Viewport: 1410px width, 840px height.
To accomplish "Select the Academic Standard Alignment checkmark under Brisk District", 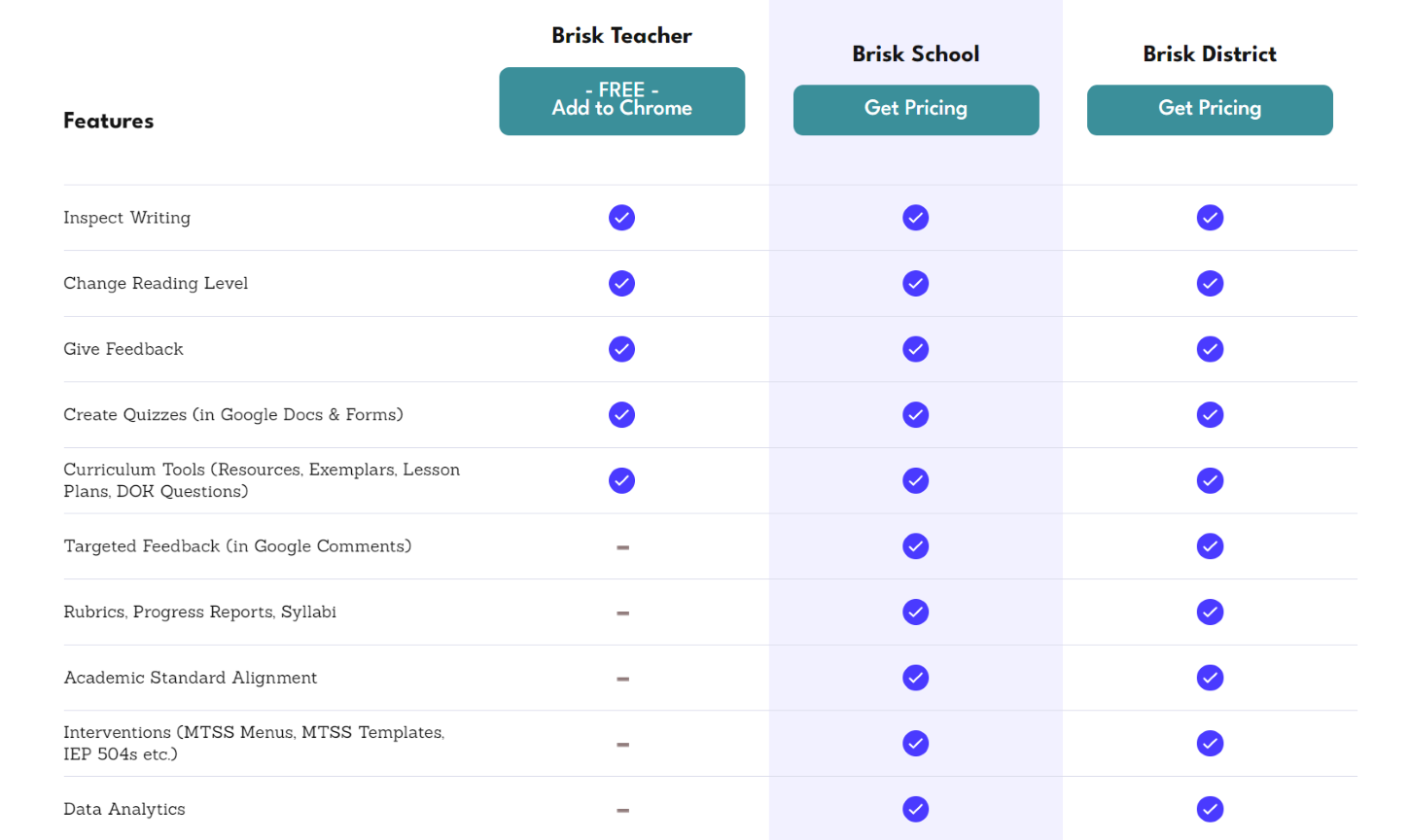I will (x=1210, y=678).
